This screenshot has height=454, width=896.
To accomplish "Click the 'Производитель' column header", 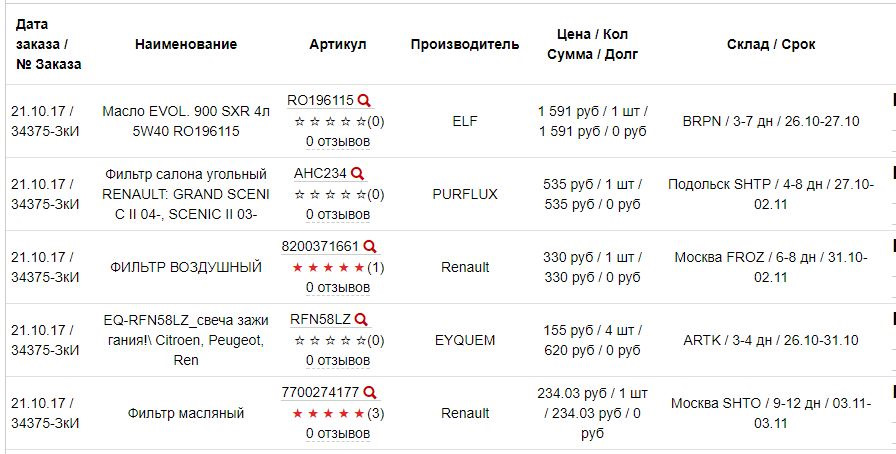I will coord(465,45).
